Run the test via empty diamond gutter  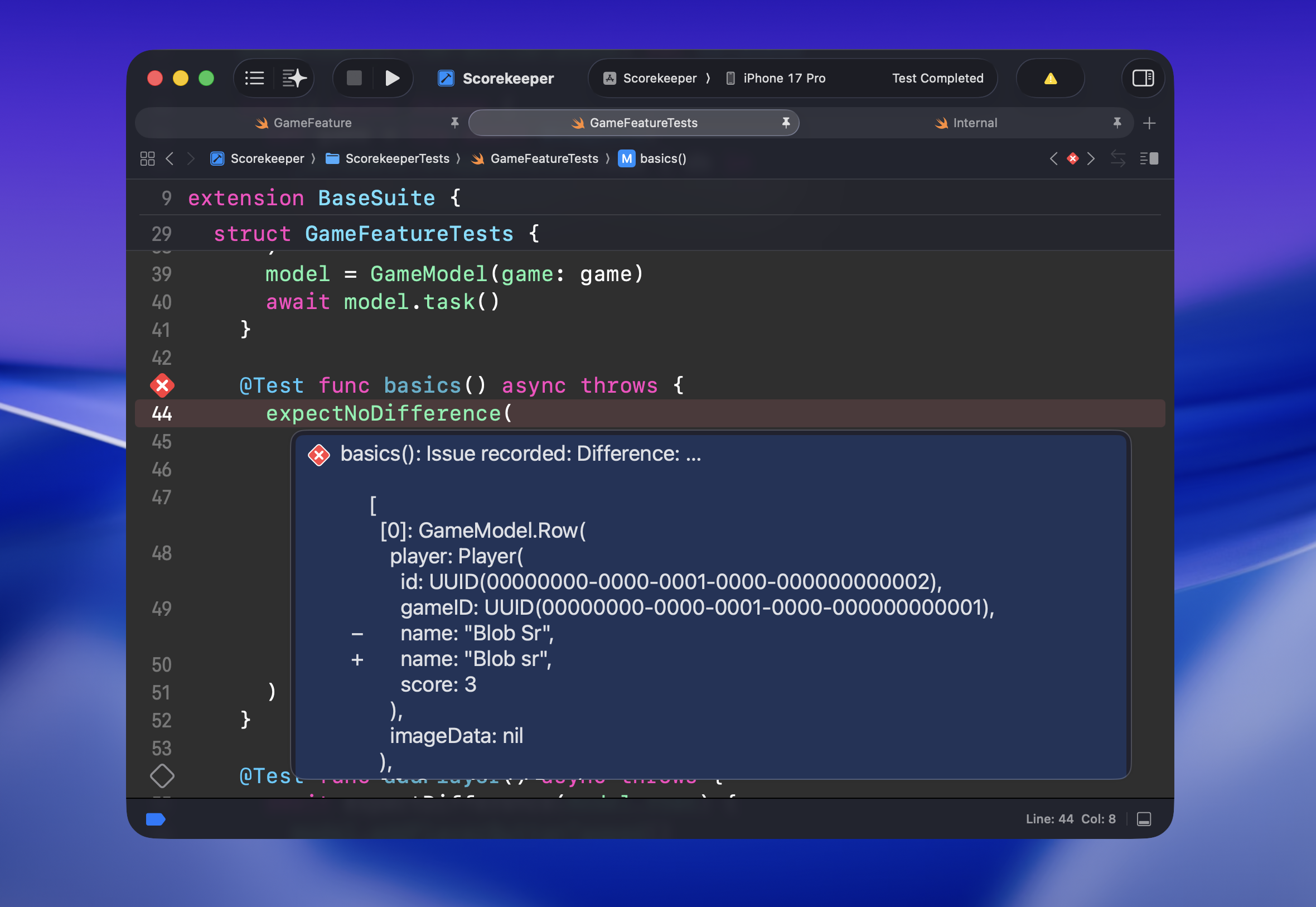click(x=162, y=776)
